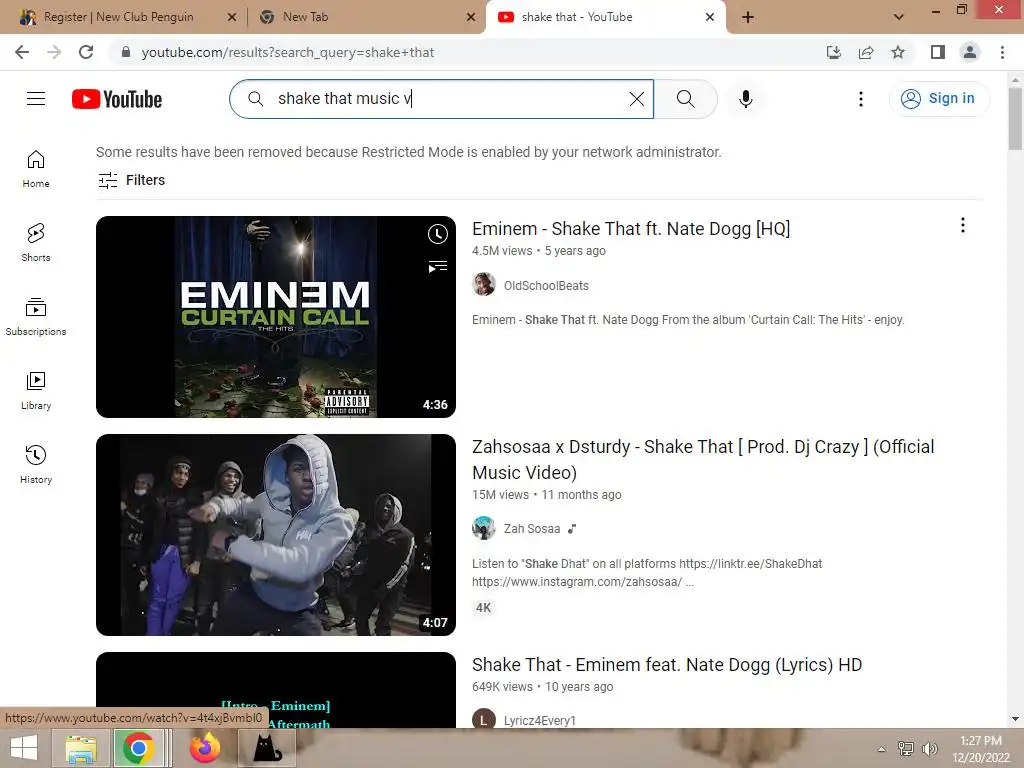Visit Zah Sosaa channel name

(x=532, y=528)
